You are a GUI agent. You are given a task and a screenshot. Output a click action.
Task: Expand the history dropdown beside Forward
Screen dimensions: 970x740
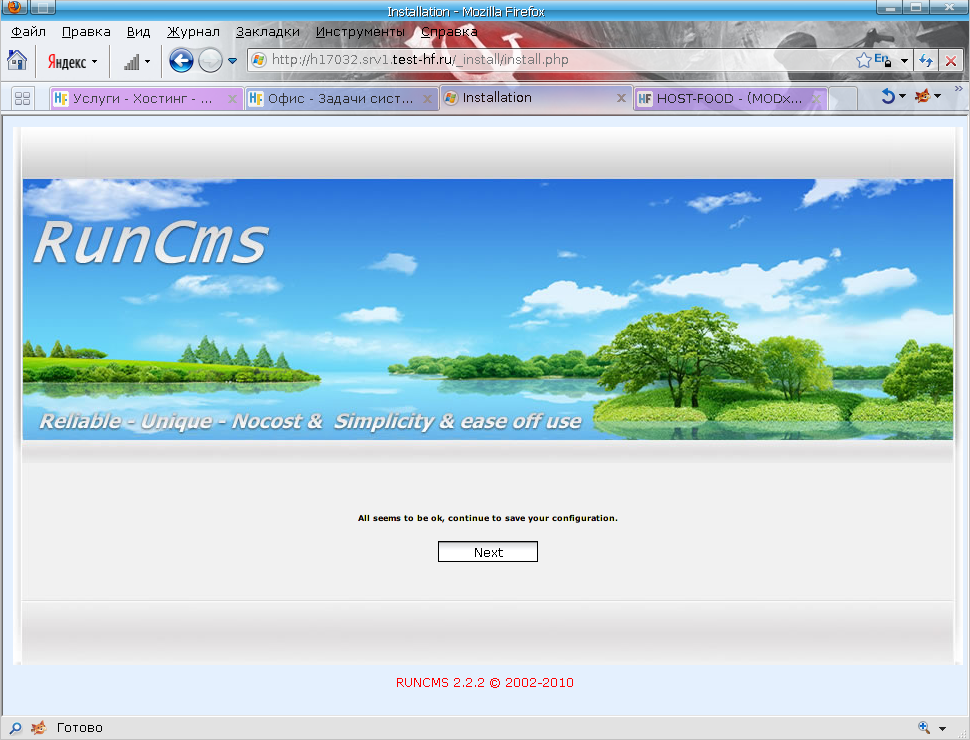click(233, 61)
